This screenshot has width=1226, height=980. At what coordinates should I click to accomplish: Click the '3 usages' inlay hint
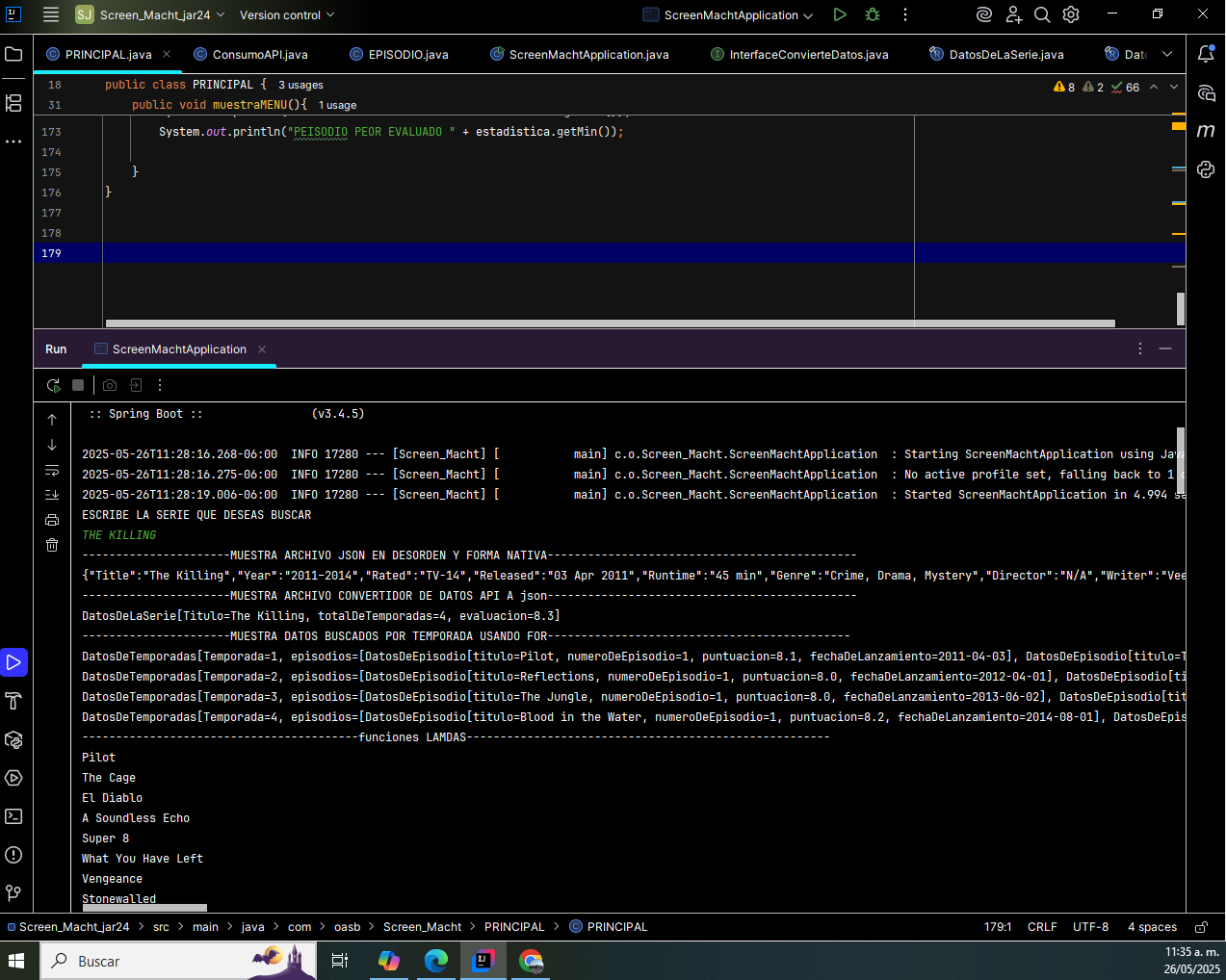[300, 85]
